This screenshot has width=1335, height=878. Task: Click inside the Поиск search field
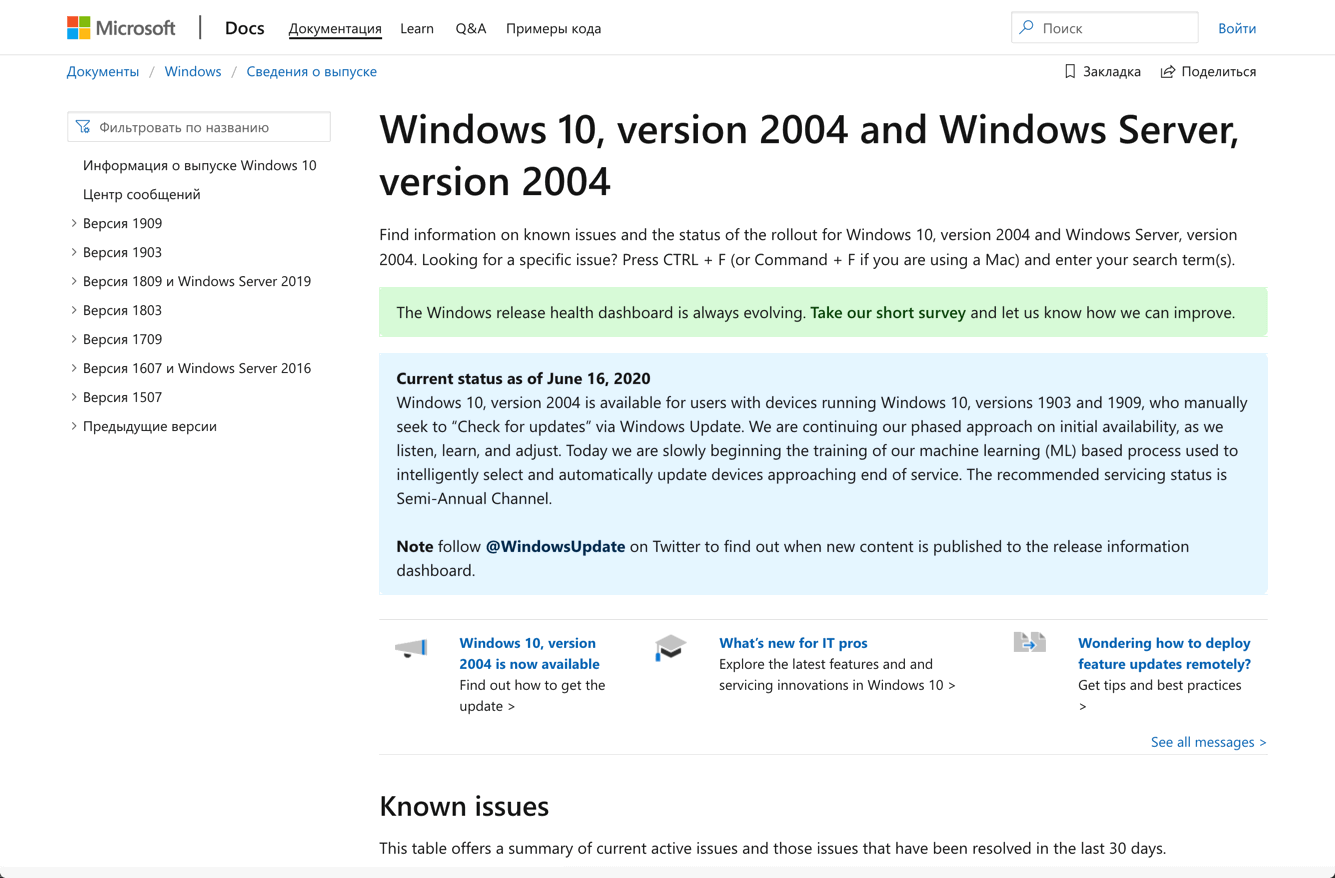[x=1100, y=27]
